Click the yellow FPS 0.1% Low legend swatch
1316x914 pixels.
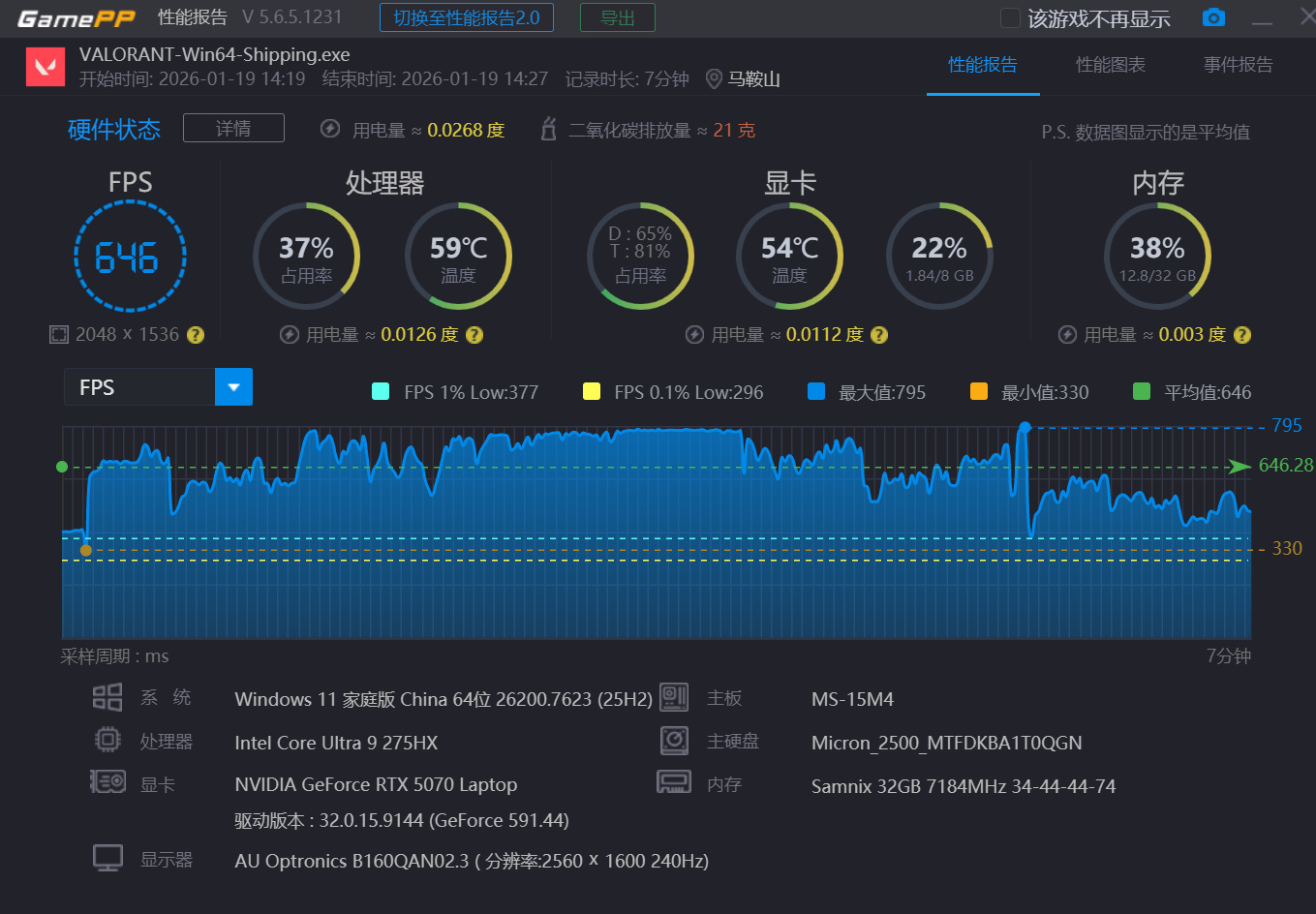pos(592,391)
